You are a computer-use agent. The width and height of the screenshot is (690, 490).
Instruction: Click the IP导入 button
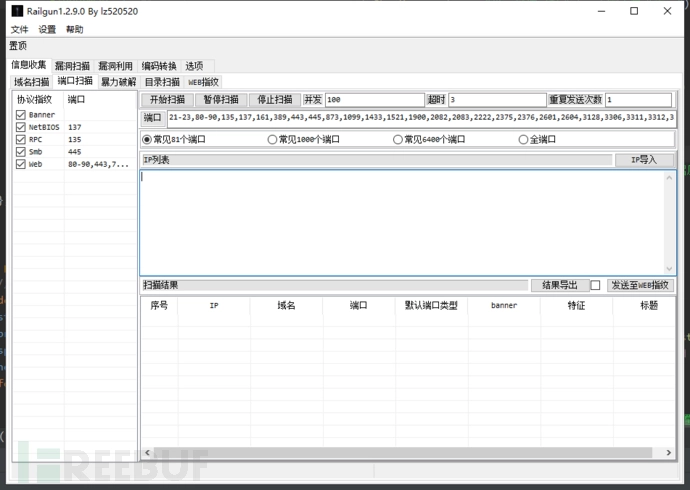pyautogui.click(x=644, y=160)
